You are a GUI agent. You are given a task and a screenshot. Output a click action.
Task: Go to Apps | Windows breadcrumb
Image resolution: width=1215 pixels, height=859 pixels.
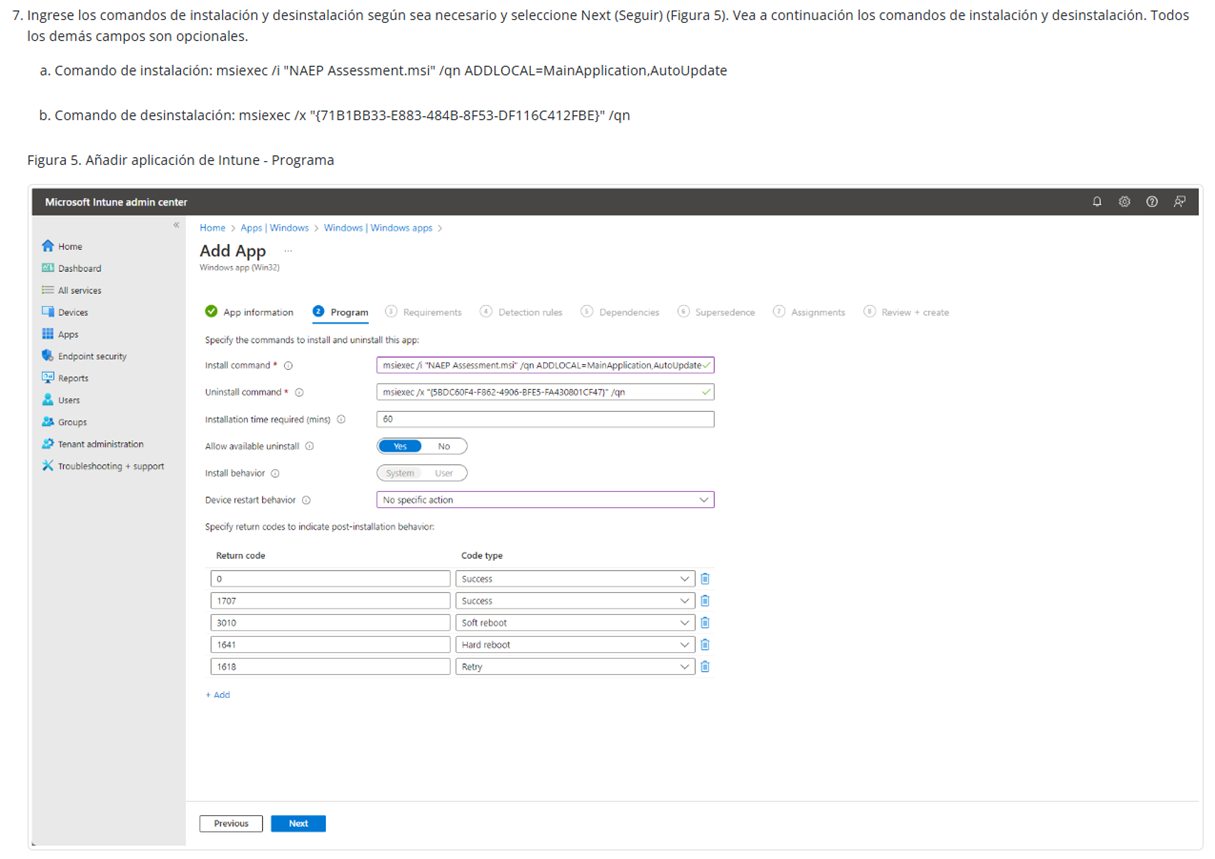tap(274, 228)
